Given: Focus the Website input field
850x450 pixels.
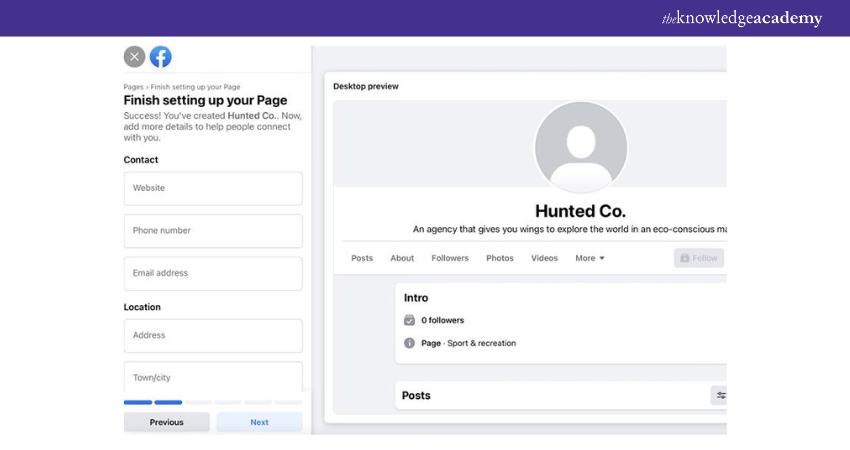Looking at the screenshot, I should point(213,188).
